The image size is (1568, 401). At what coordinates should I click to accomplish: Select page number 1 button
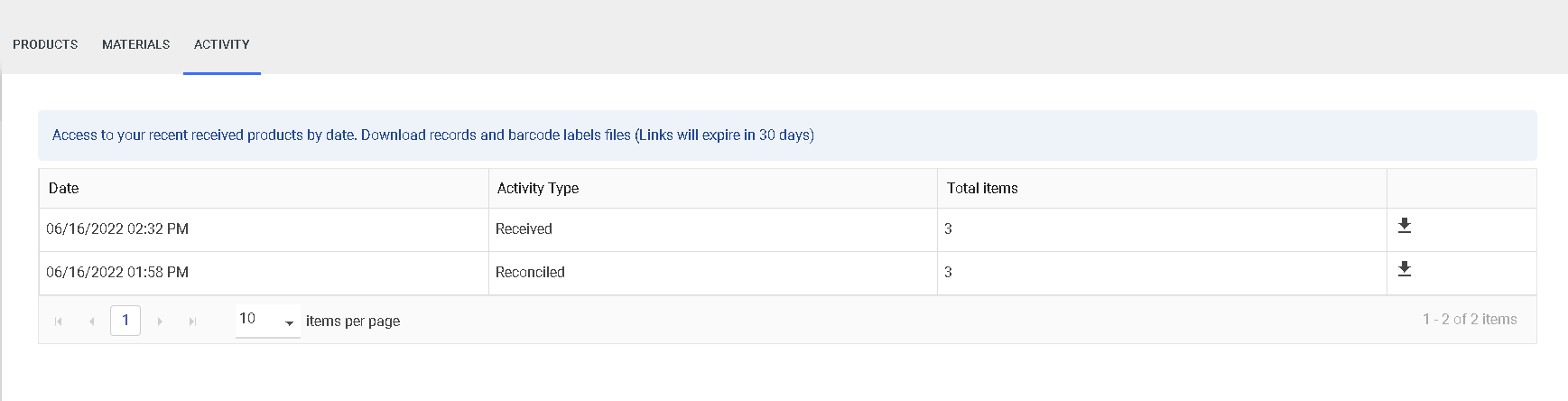coord(125,321)
